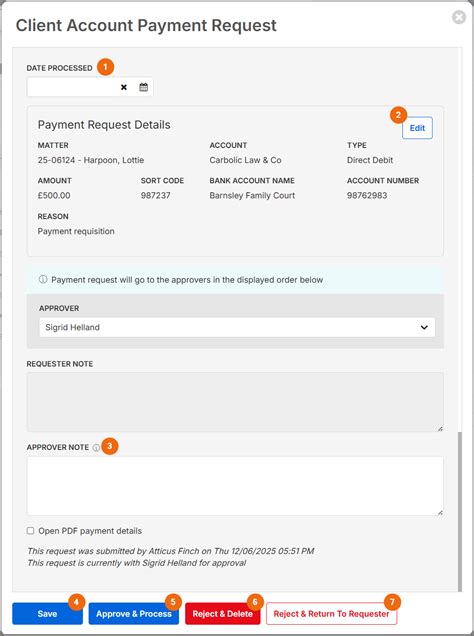This screenshot has width=474, height=636.
Task: Click the Approver dropdown chevron arrow
Action: click(424, 327)
